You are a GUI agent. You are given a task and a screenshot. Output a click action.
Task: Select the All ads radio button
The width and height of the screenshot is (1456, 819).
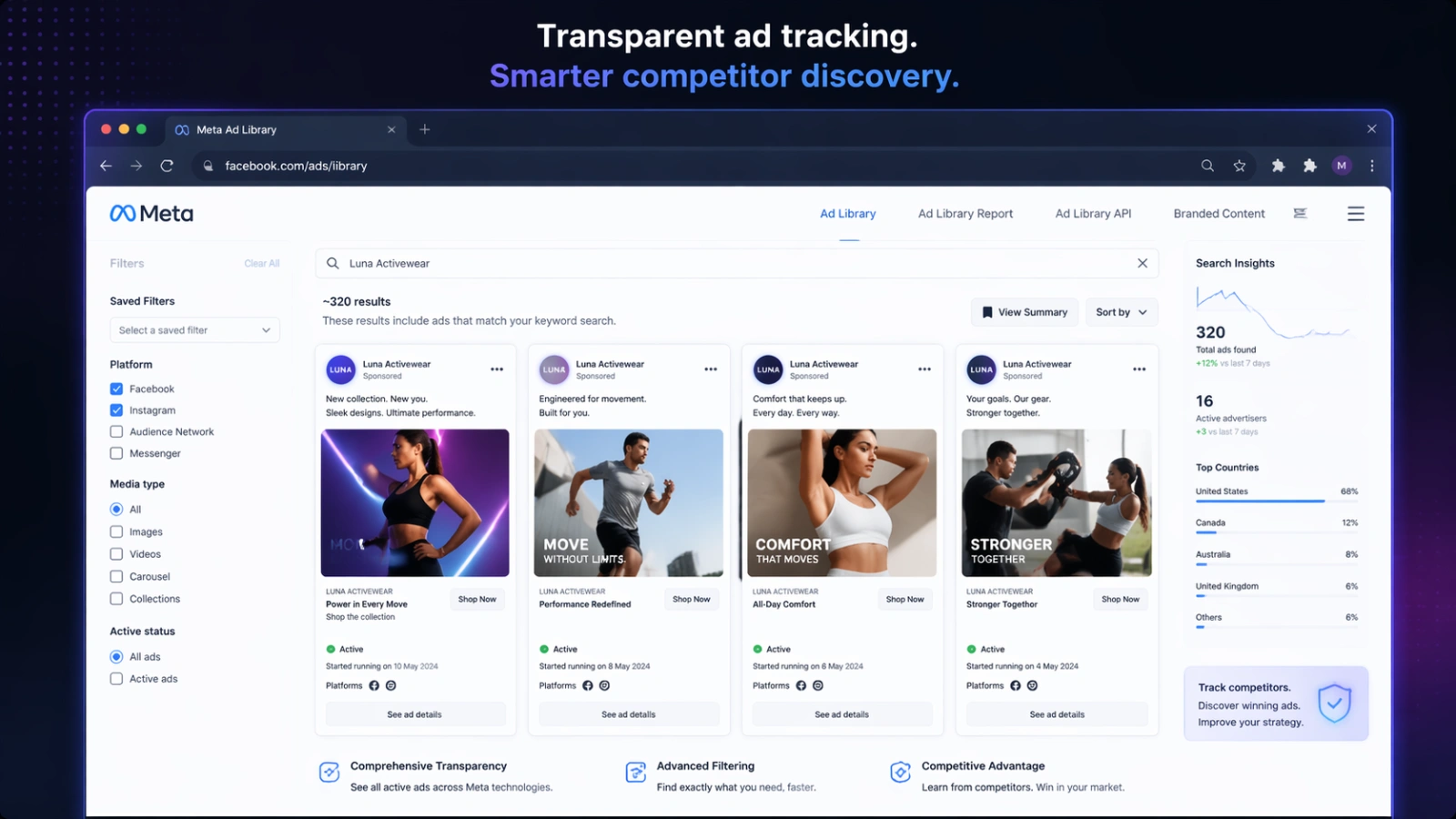[116, 657]
